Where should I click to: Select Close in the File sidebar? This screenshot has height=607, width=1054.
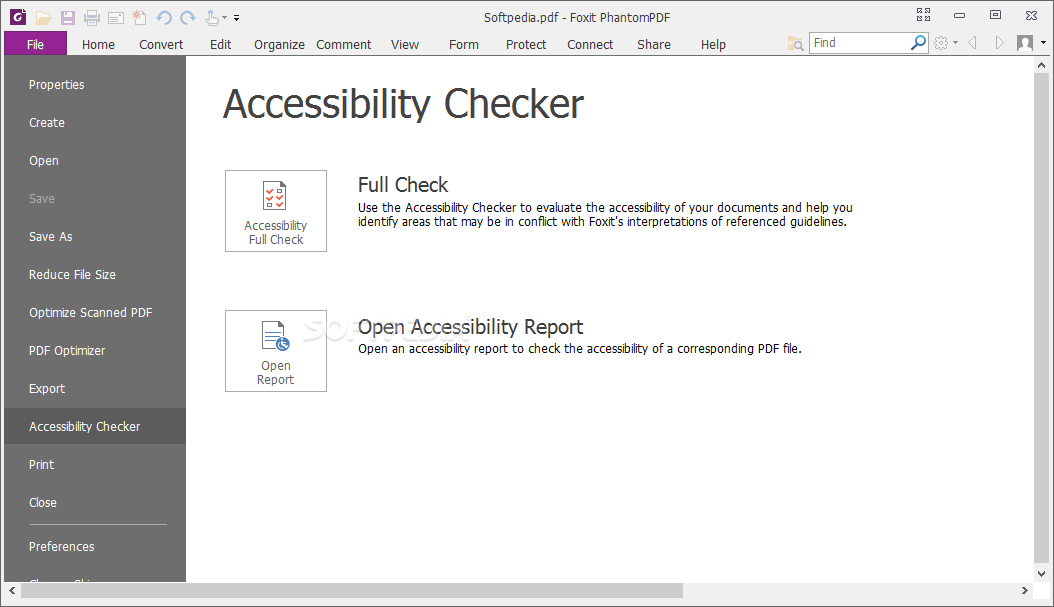point(95,502)
